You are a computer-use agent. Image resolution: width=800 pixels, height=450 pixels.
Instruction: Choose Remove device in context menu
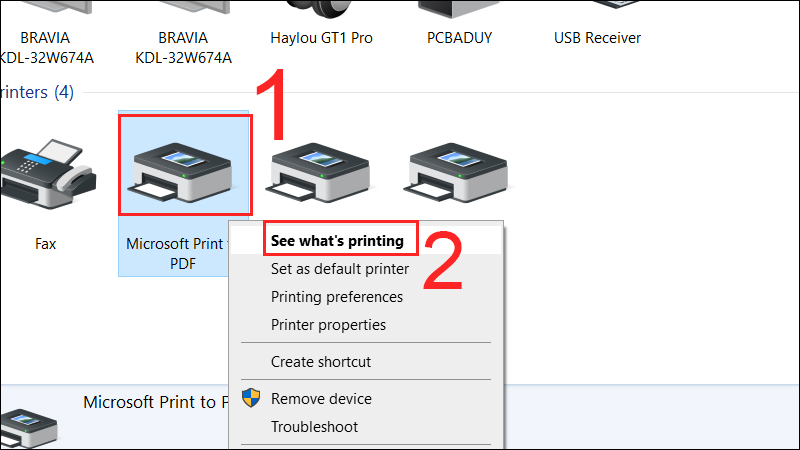tap(321, 398)
